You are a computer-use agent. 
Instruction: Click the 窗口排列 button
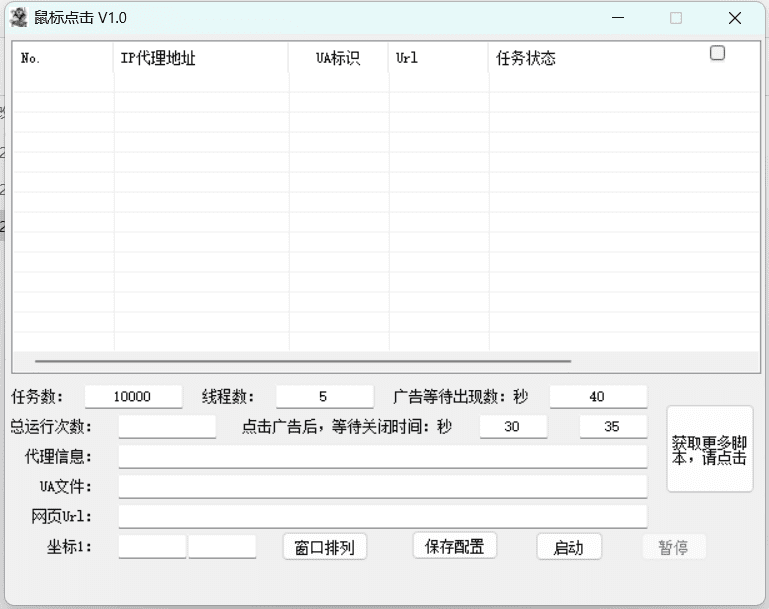(x=324, y=547)
